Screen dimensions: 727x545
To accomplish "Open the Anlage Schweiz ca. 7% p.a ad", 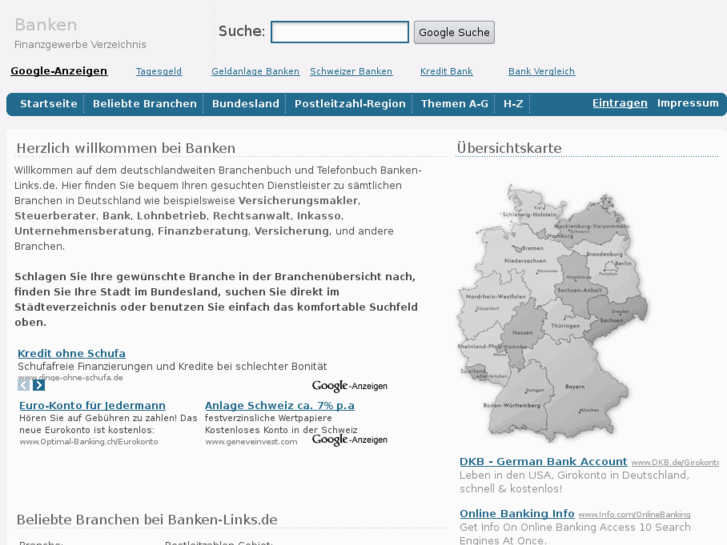I will coord(280,405).
